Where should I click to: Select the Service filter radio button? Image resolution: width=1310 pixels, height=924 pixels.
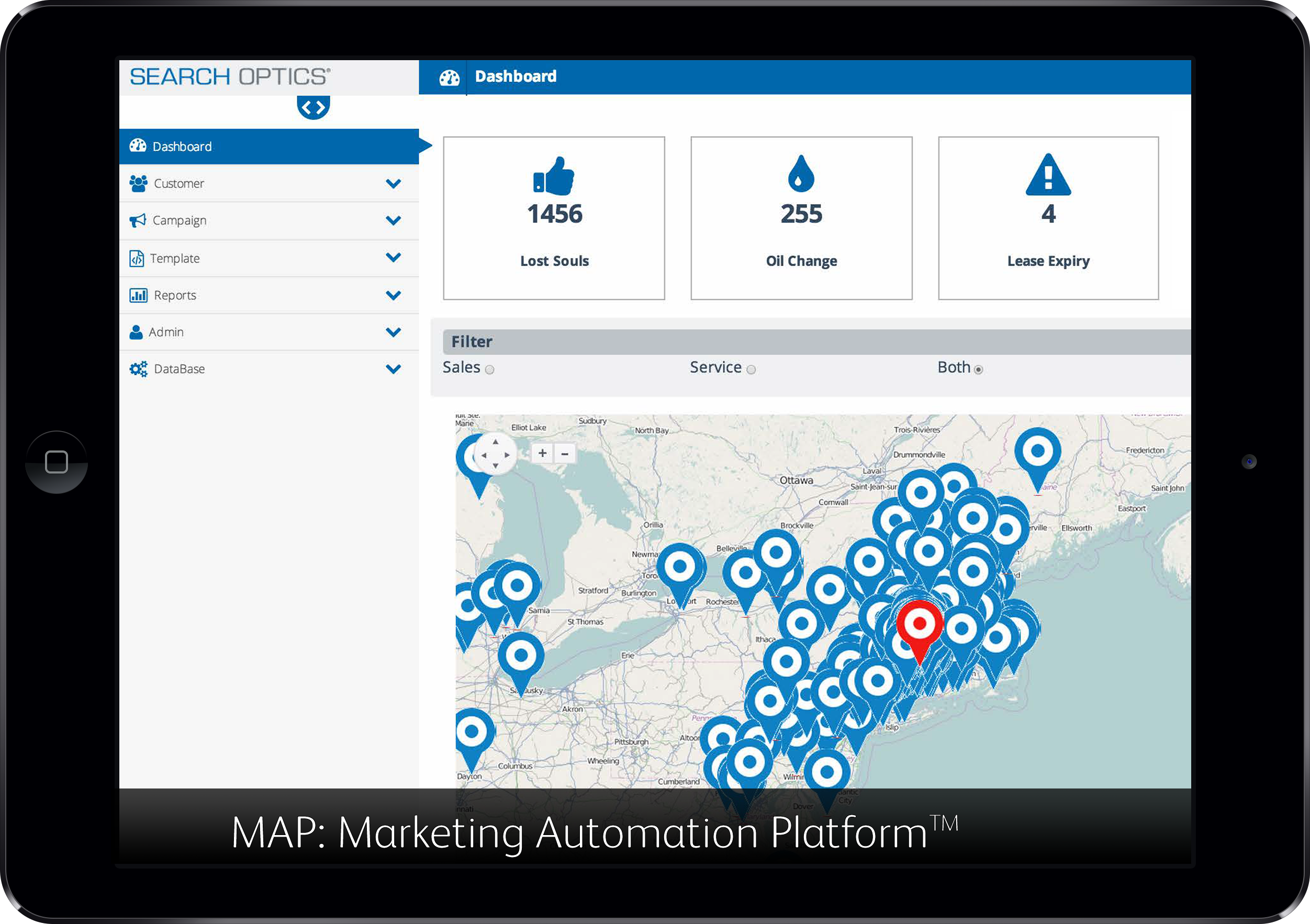pyautogui.click(x=752, y=369)
